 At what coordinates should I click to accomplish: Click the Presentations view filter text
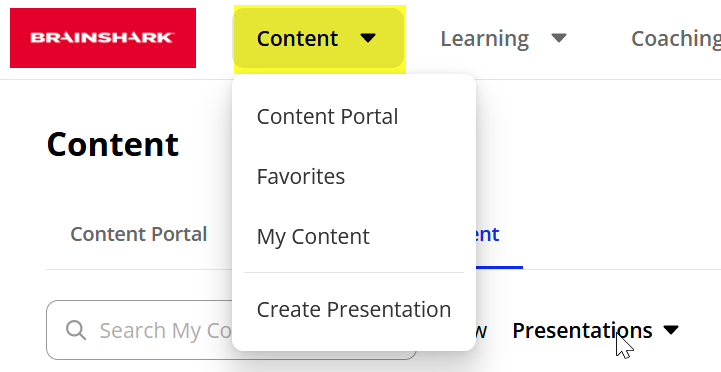[582, 330]
